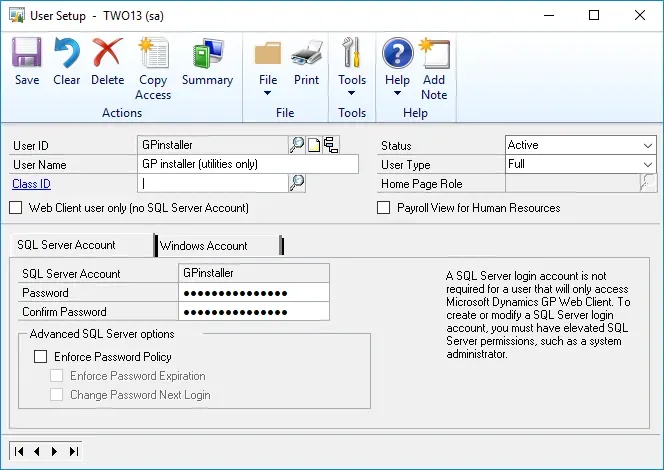Viewport: 664px width, 470px height.
Task: Check Payroll View for Human Resources
Action: pyautogui.click(x=383, y=208)
